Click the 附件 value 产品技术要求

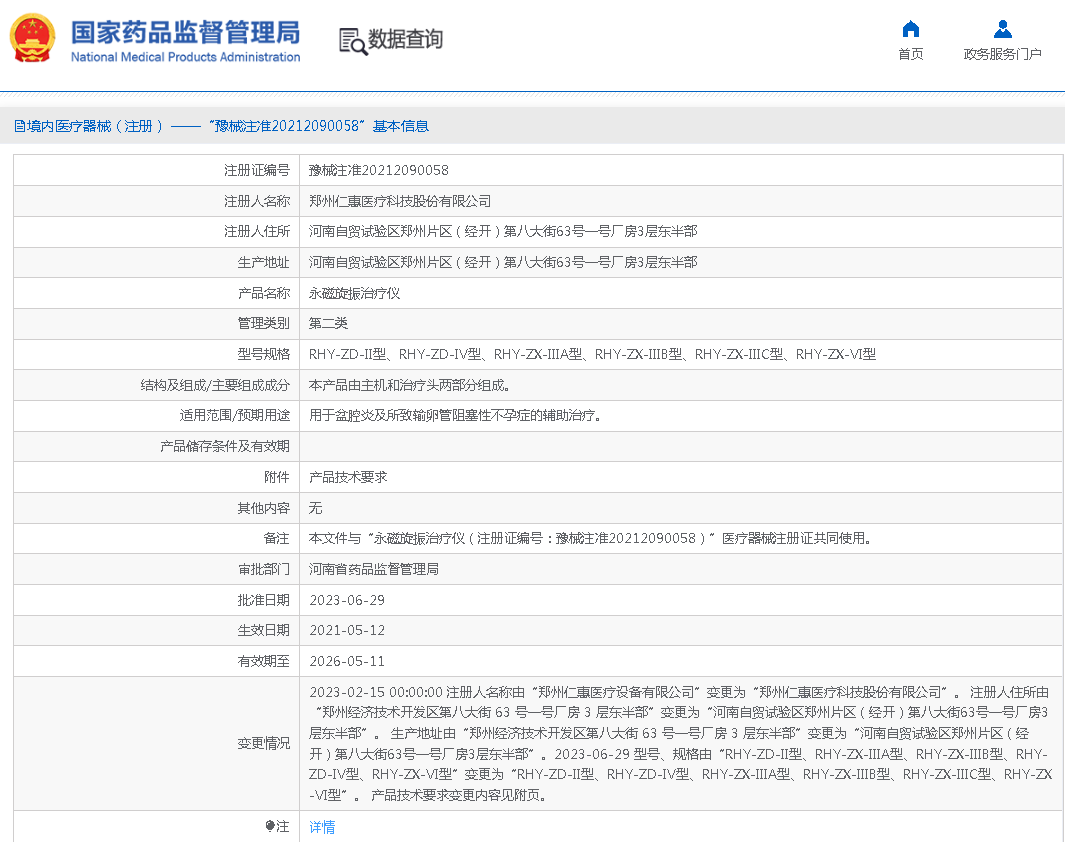click(348, 477)
